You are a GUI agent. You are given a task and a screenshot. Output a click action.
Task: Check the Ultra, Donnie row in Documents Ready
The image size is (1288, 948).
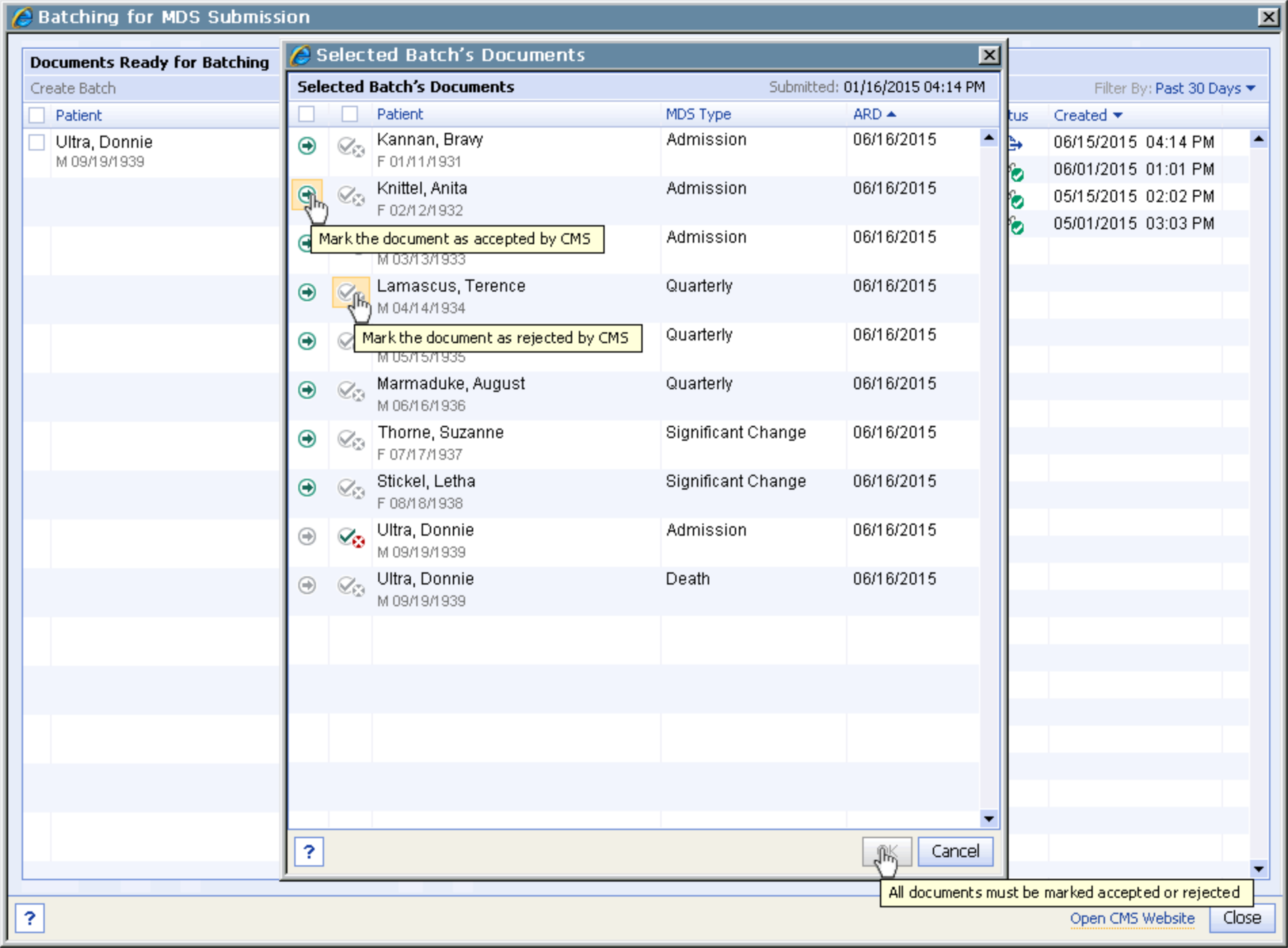coord(37,142)
